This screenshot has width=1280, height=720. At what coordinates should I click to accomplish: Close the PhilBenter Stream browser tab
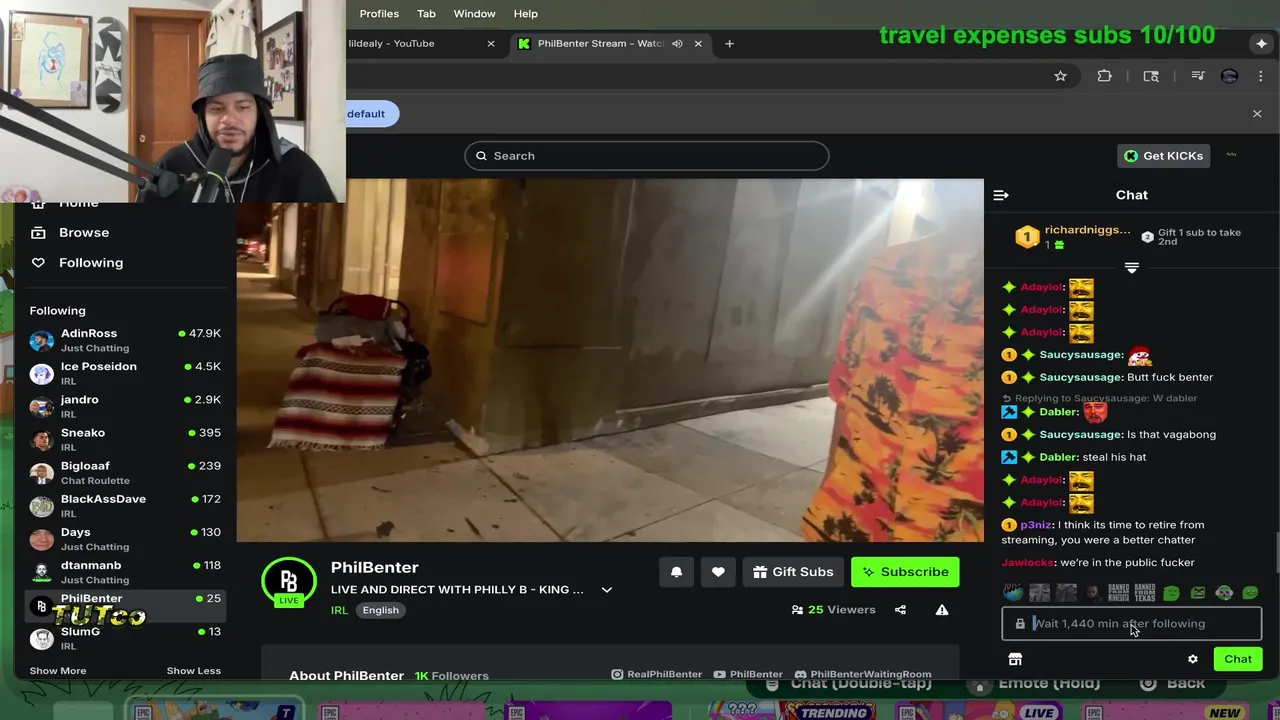[x=698, y=44]
